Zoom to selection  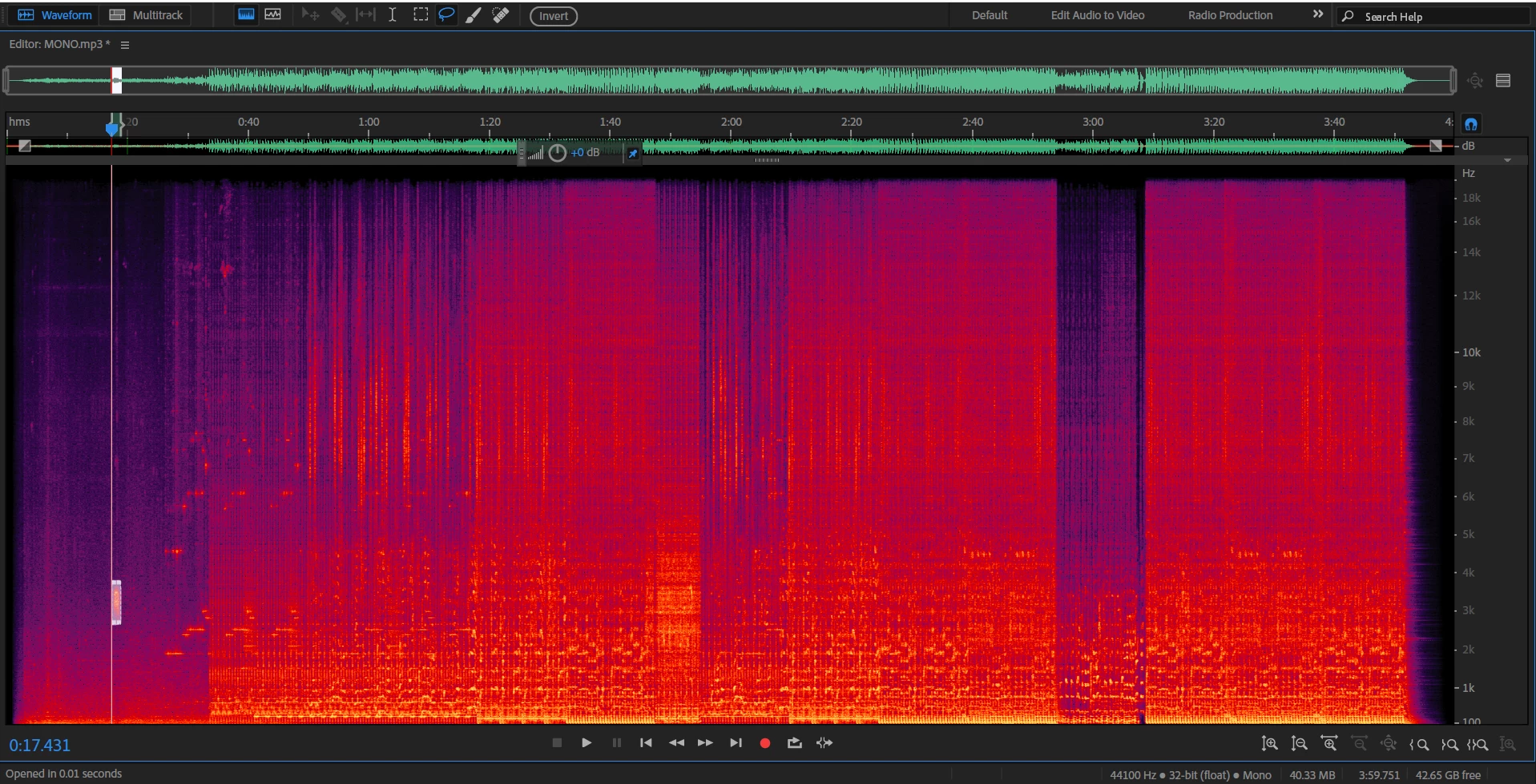pos(1478,745)
